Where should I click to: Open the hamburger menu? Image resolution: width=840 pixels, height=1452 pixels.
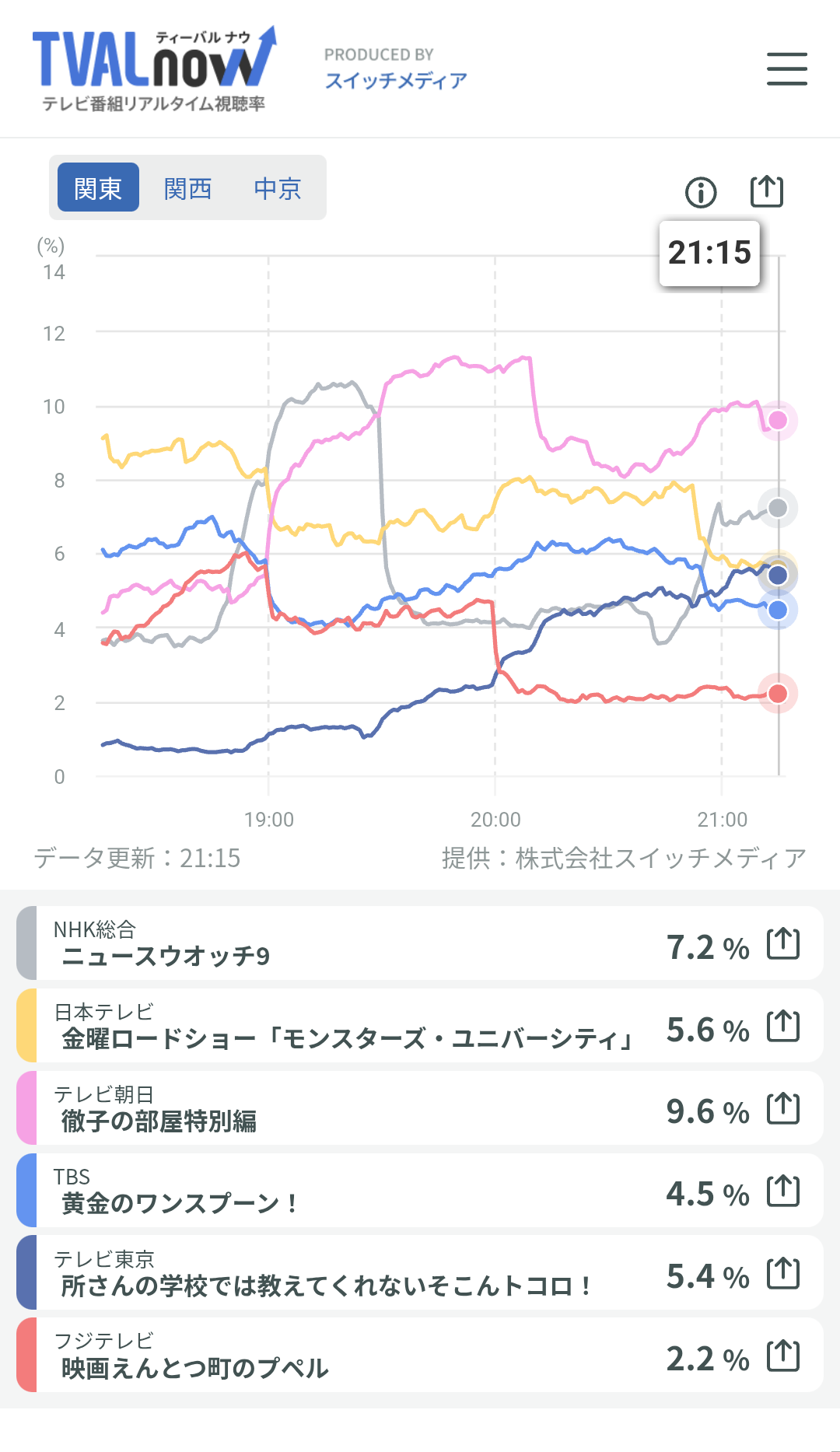(x=786, y=68)
